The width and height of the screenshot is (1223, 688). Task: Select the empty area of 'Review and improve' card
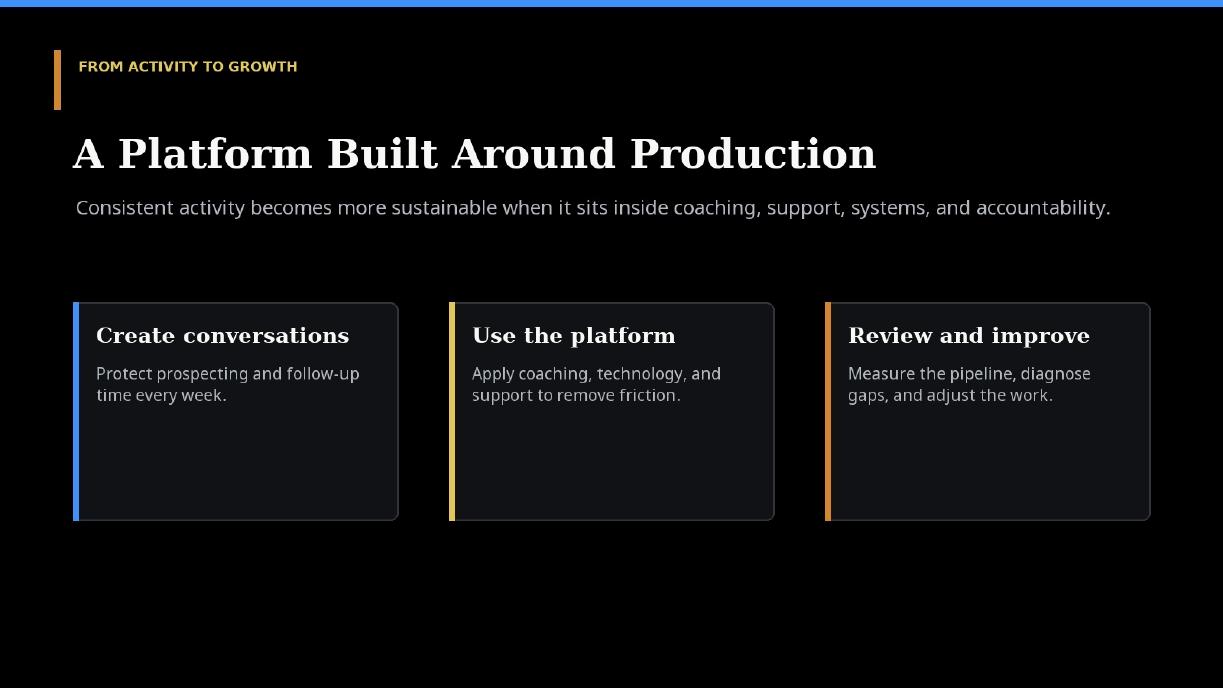pyautogui.click(x=990, y=462)
